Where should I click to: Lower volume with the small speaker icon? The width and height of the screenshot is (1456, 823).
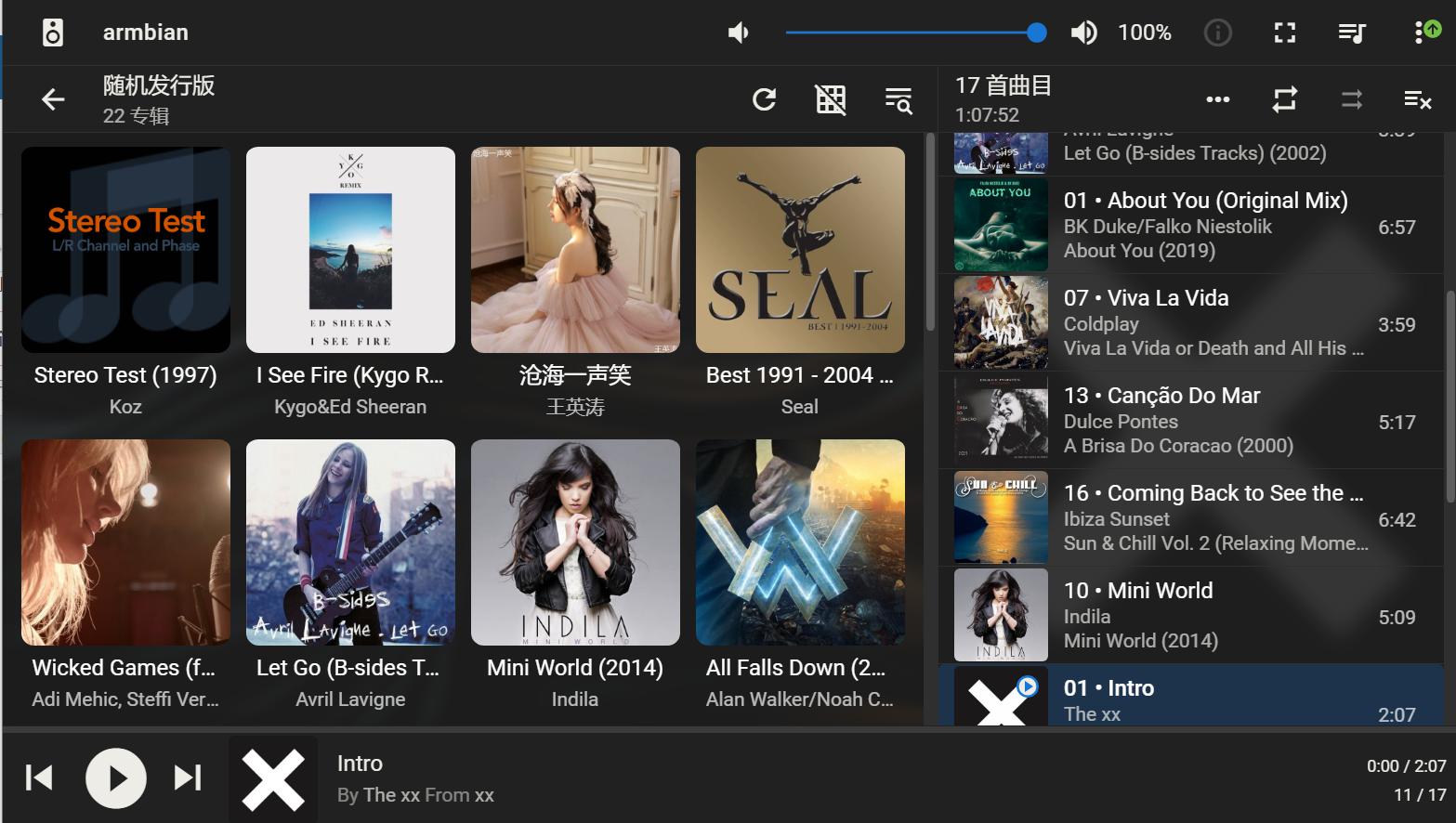click(738, 33)
